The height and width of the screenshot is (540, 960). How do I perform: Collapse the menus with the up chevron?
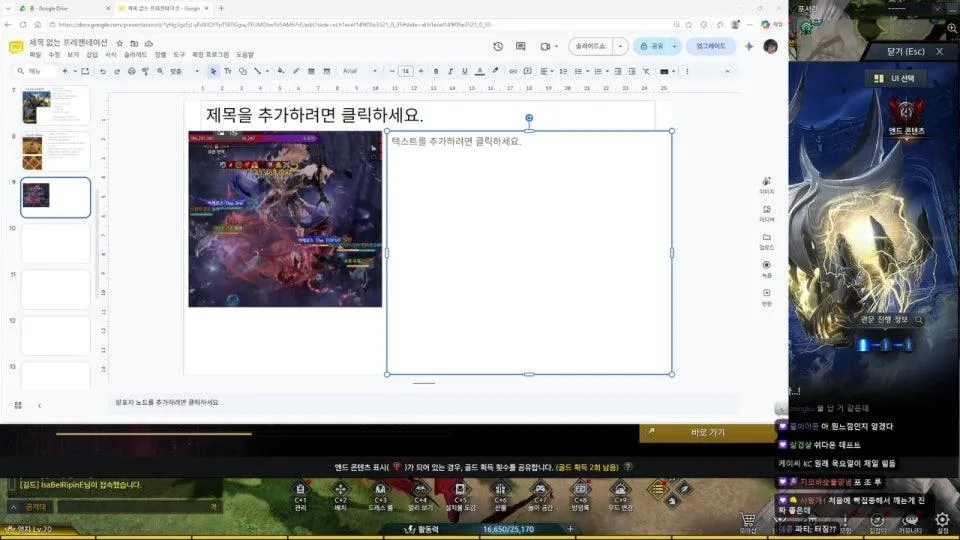727,72
